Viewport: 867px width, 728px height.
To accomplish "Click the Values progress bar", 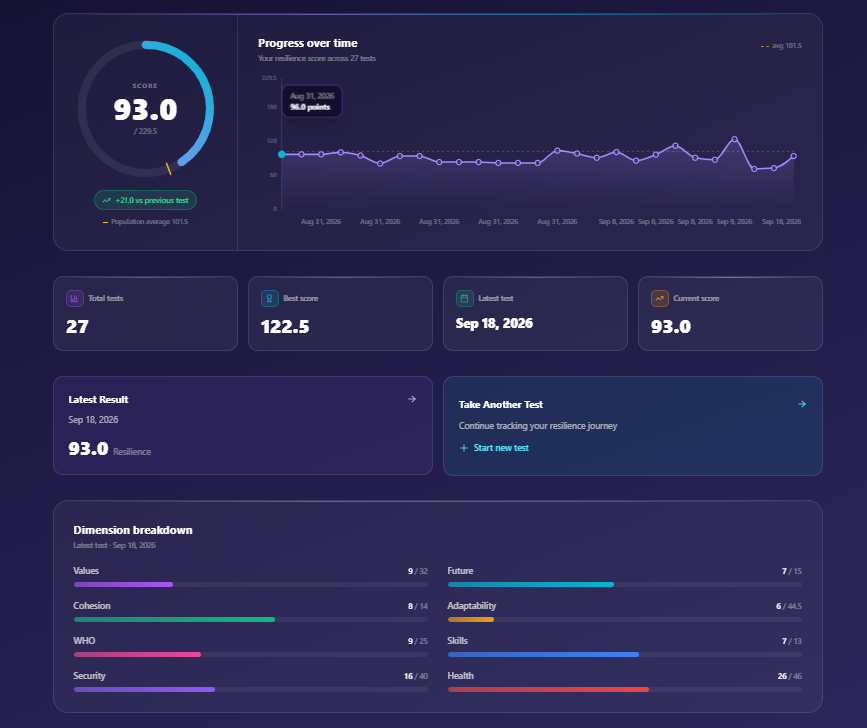I will pyautogui.click(x=250, y=584).
